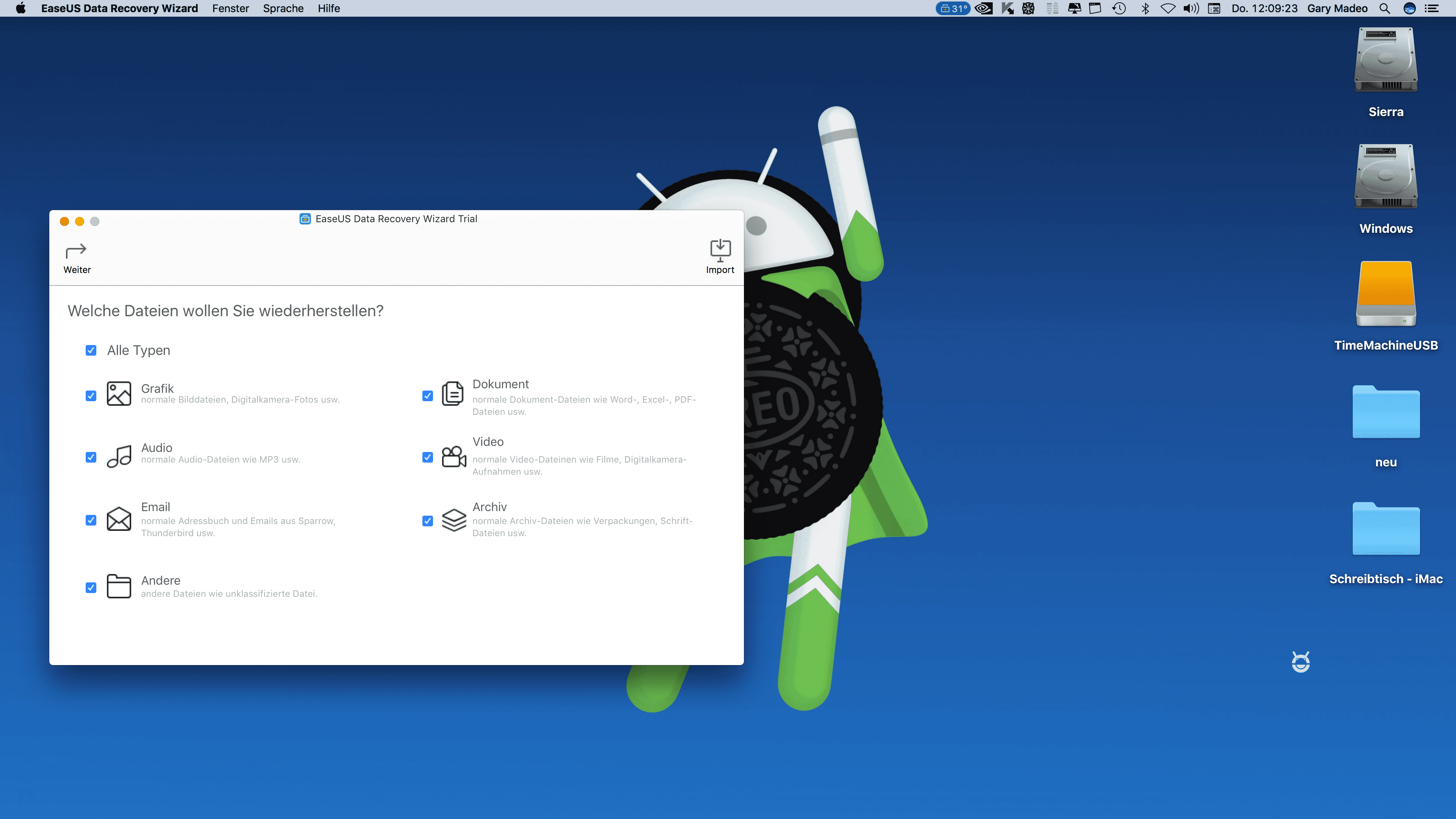Click the fan control menu bar icon
This screenshot has height=819, width=1456.
coord(1029,8)
